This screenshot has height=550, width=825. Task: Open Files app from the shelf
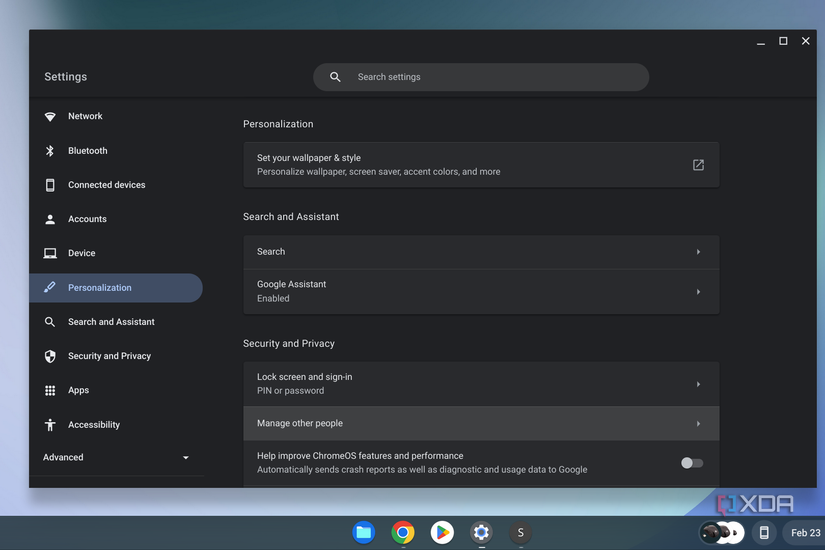tap(364, 533)
